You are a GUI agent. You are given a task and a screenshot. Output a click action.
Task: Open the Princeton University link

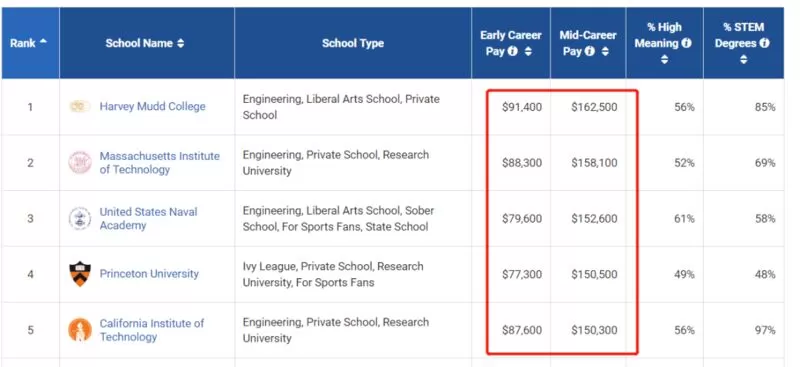pos(149,274)
